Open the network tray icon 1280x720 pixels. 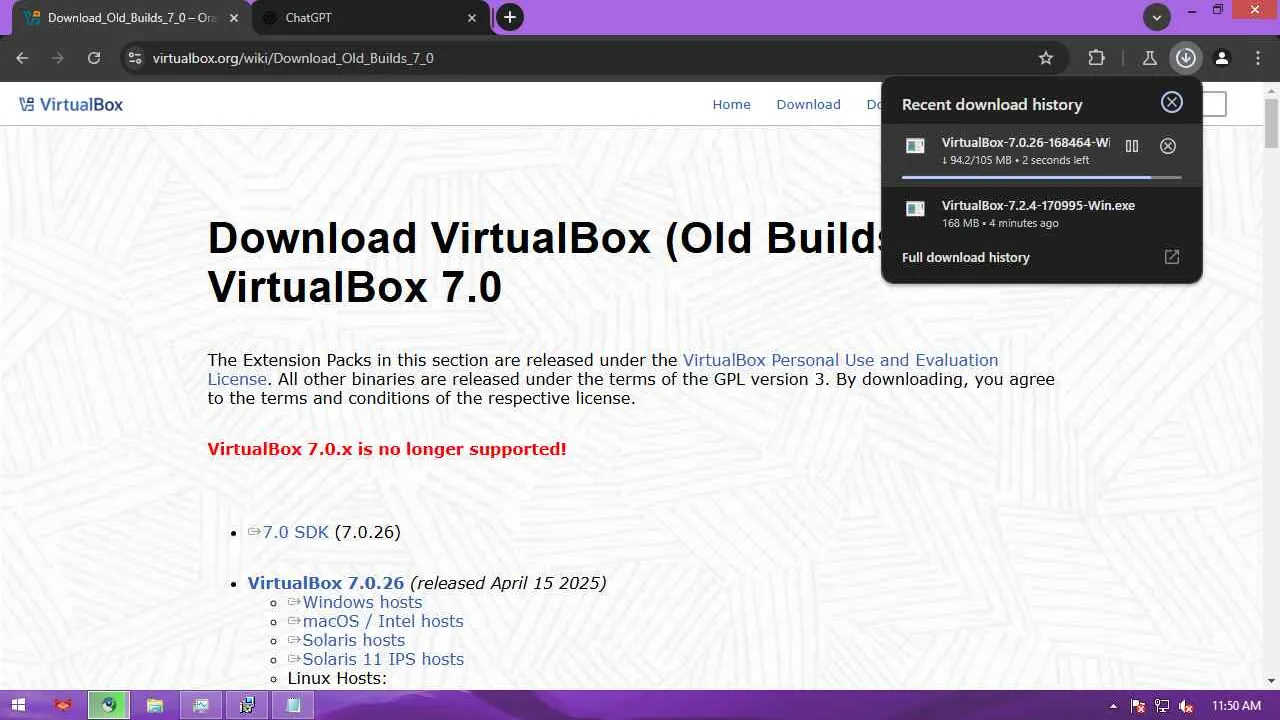tap(1162, 706)
